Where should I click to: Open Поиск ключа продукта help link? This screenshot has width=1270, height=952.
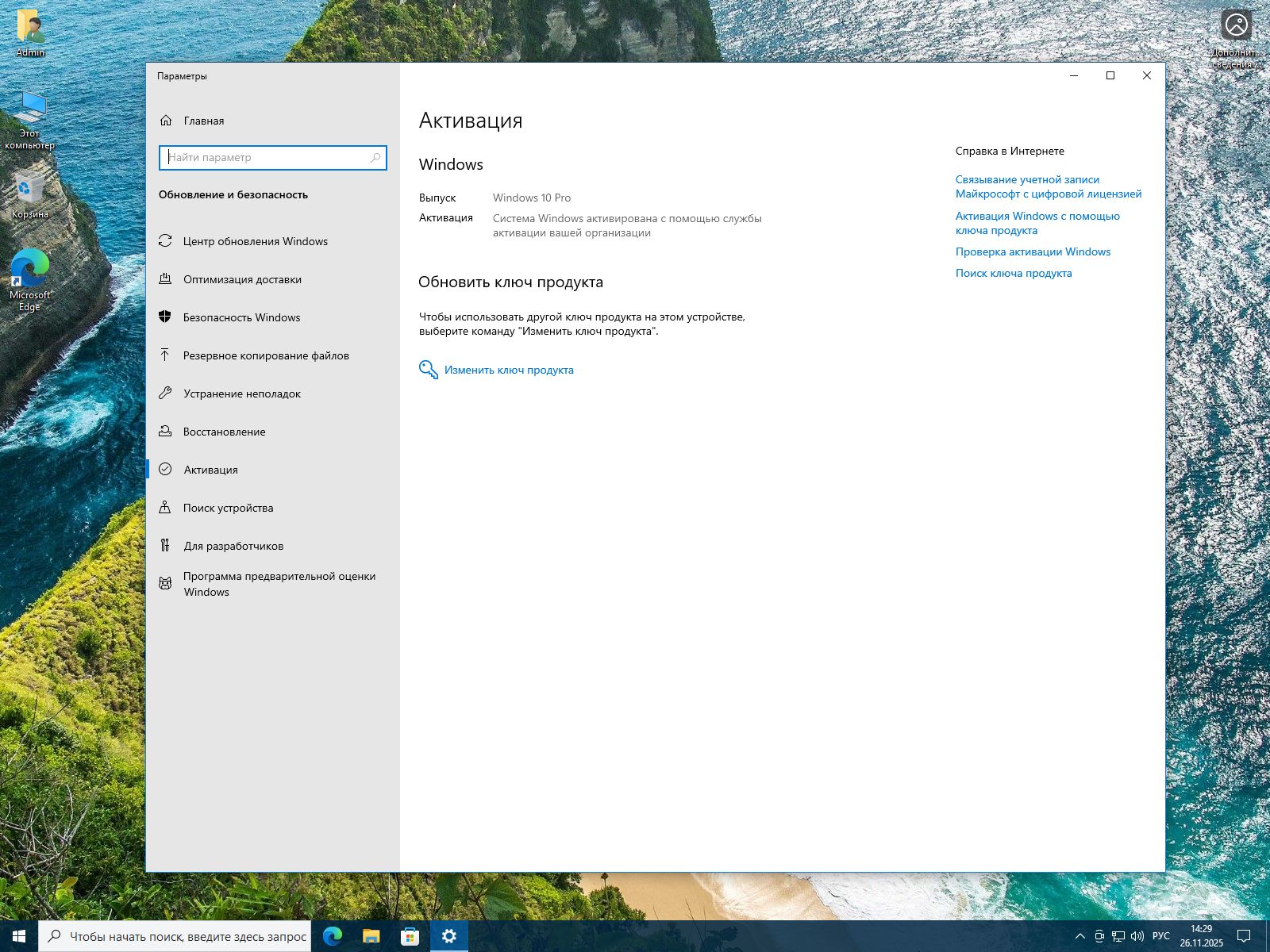(x=1013, y=273)
